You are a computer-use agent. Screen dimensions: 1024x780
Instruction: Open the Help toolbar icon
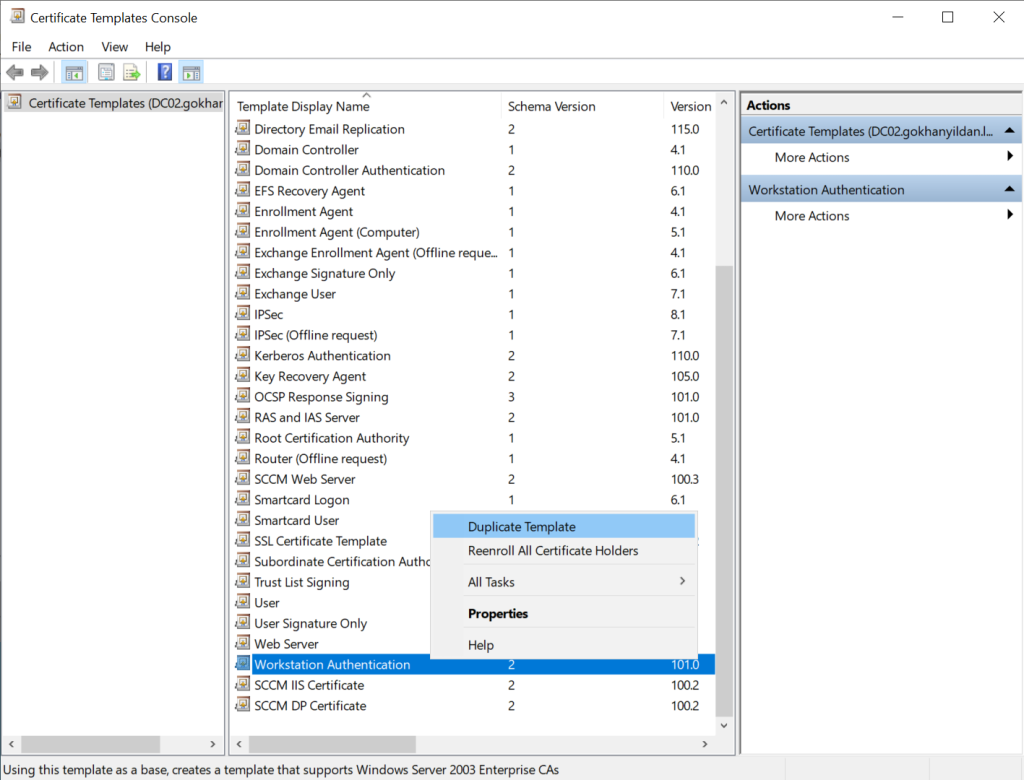(x=165, y=73)
